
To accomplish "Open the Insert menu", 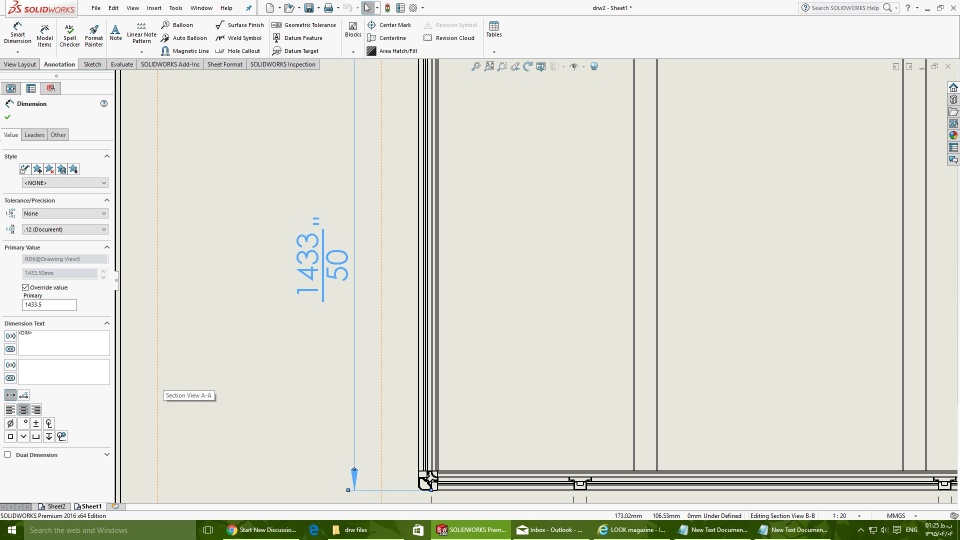I will coord(154,8).
